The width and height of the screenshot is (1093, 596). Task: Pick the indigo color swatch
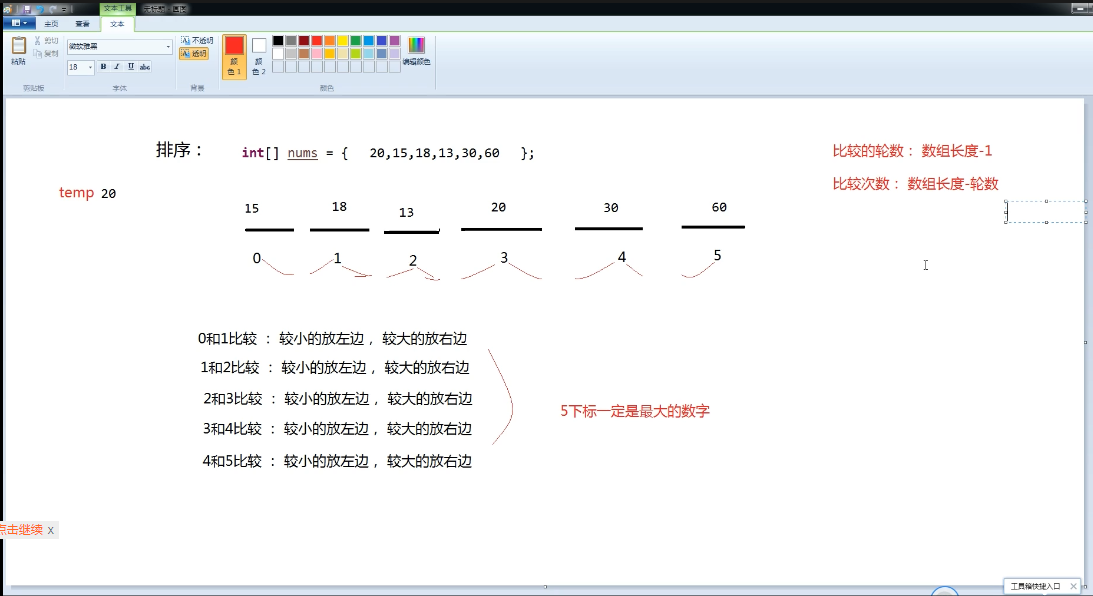(382, 40)
